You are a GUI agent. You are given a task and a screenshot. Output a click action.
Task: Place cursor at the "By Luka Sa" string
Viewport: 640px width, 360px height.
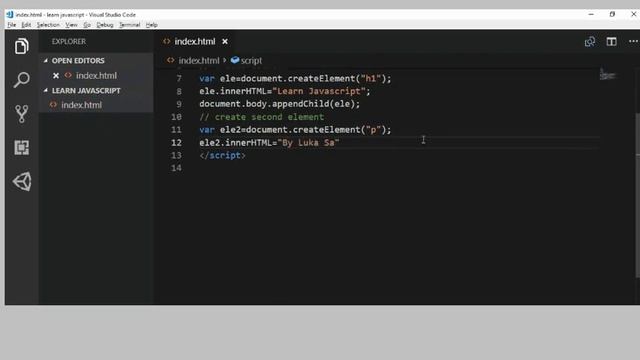[x=308, y=142]
